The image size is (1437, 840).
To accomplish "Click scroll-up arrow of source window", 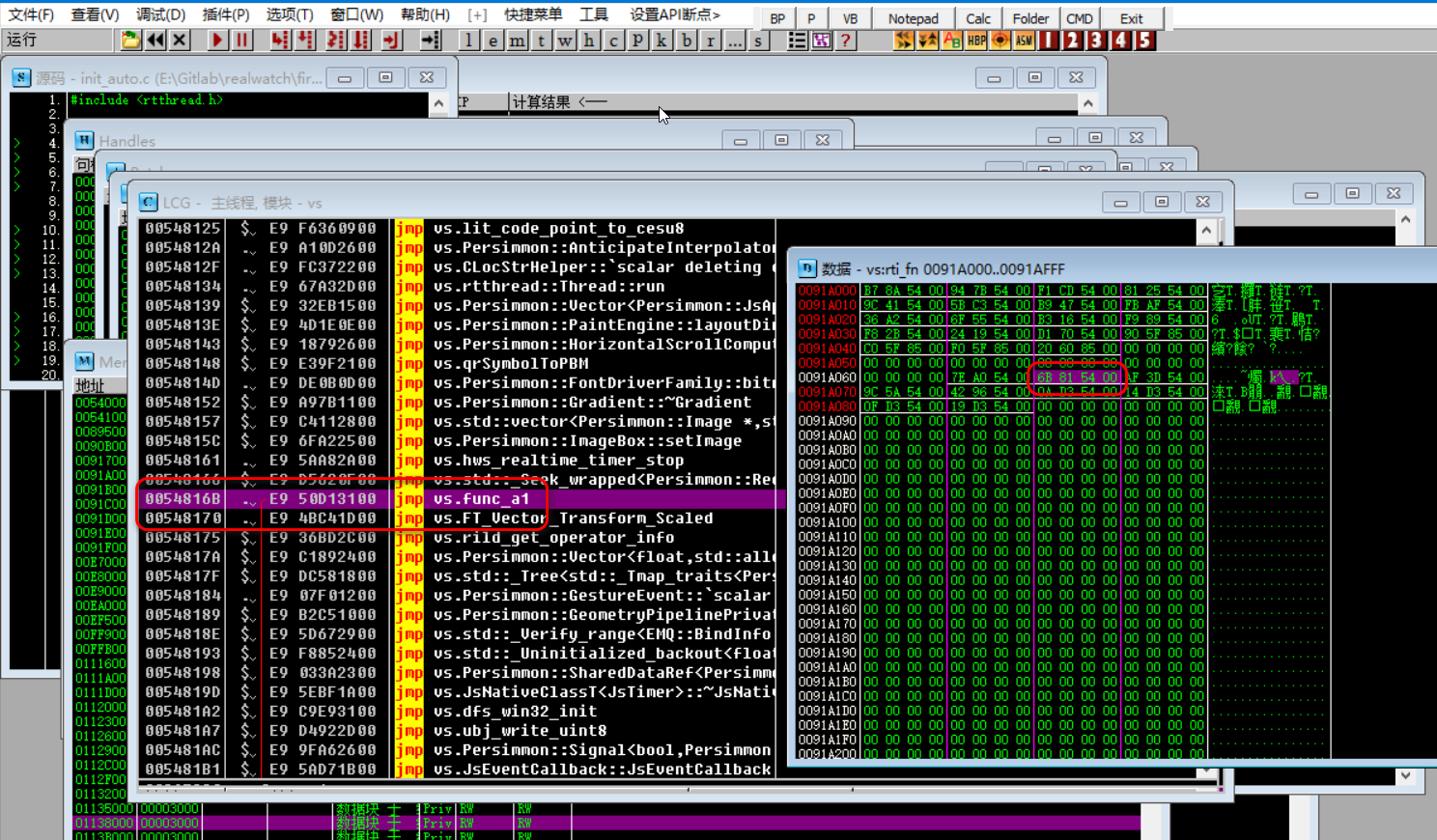I will 438,103.
